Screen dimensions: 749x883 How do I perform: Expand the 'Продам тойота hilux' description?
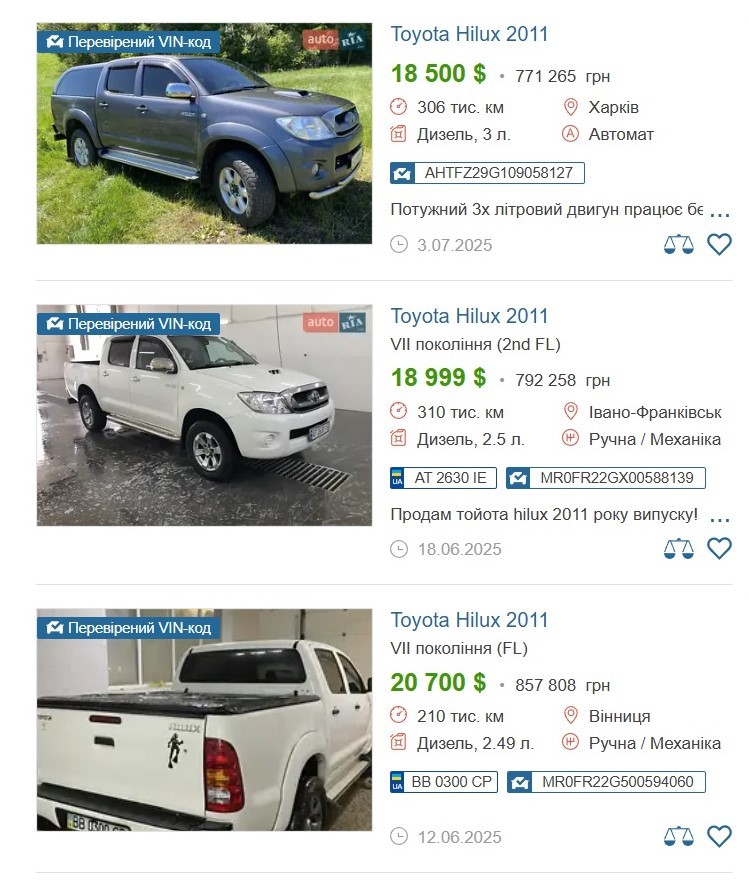coord(720,519)
